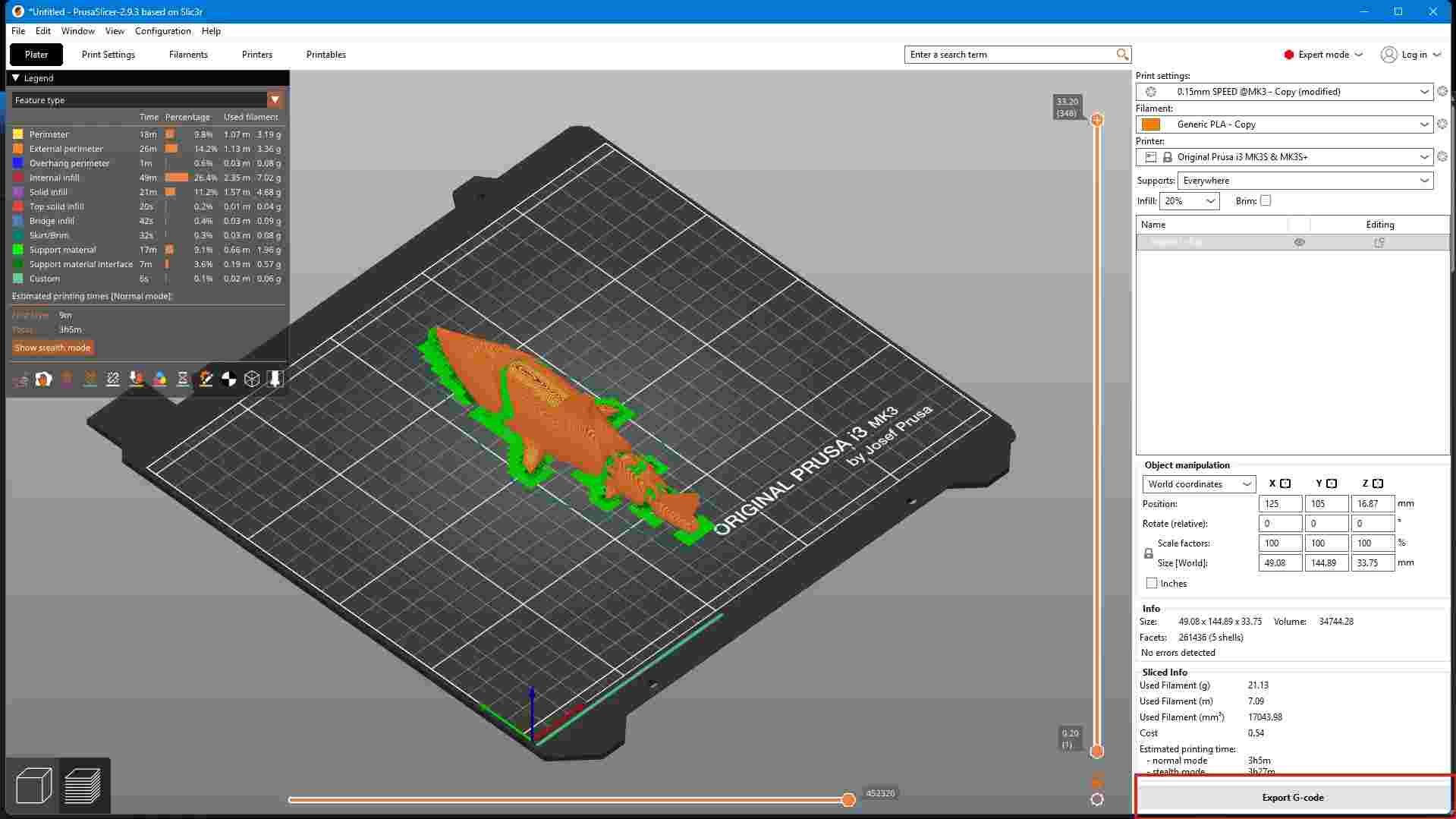Enable the Inches checkbox
Viewport: 1456px width, 819px height.
coord(1152,583)
